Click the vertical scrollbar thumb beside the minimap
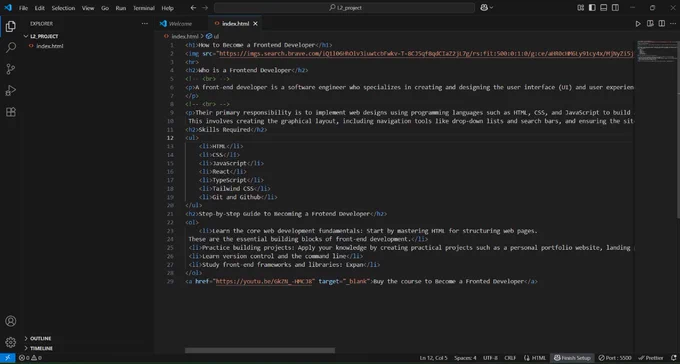 click(x=678, y=129)
